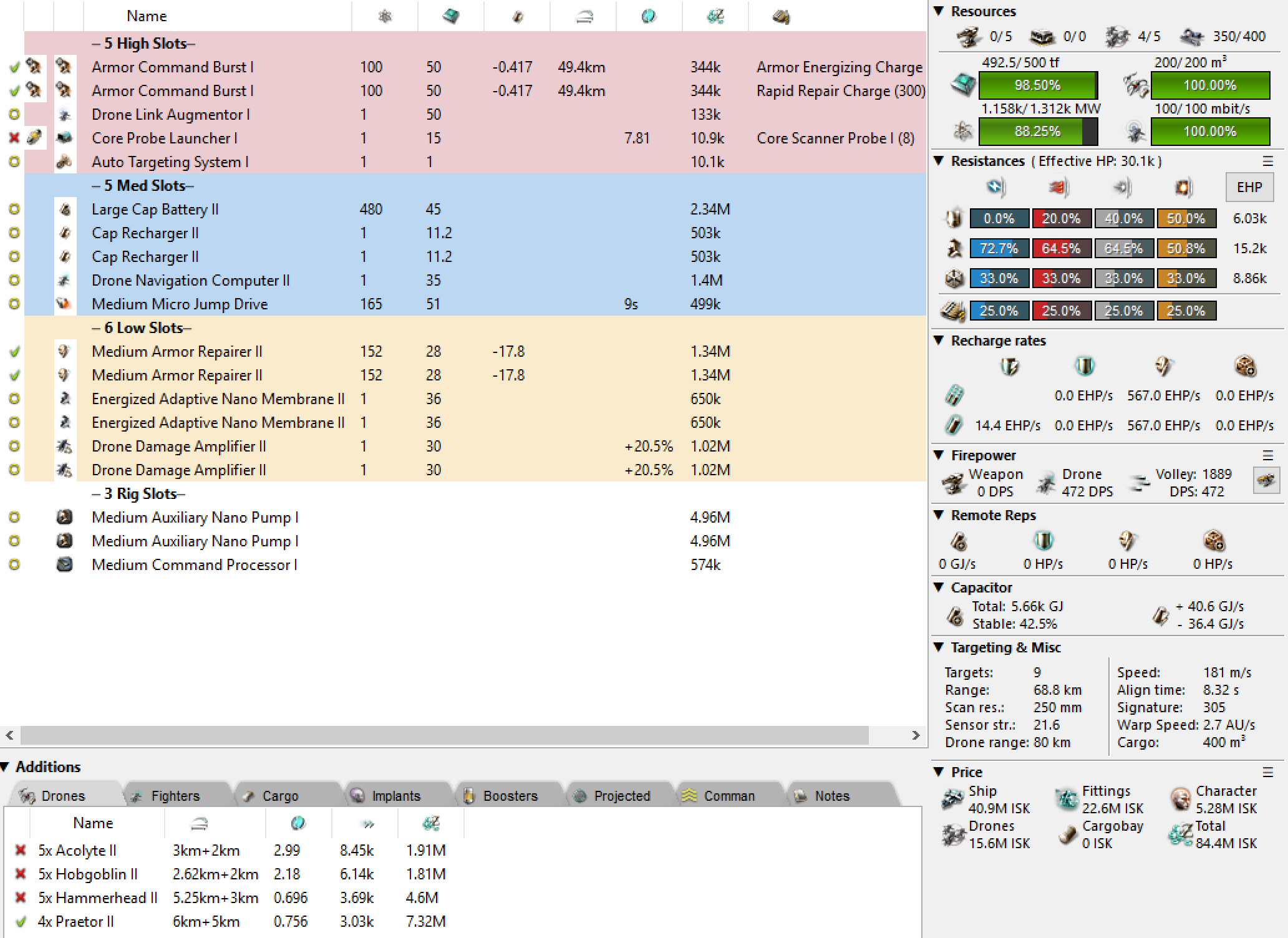Click the Medium Command Processor rig icon
The image size is (1288, 938).
point(64,564)
